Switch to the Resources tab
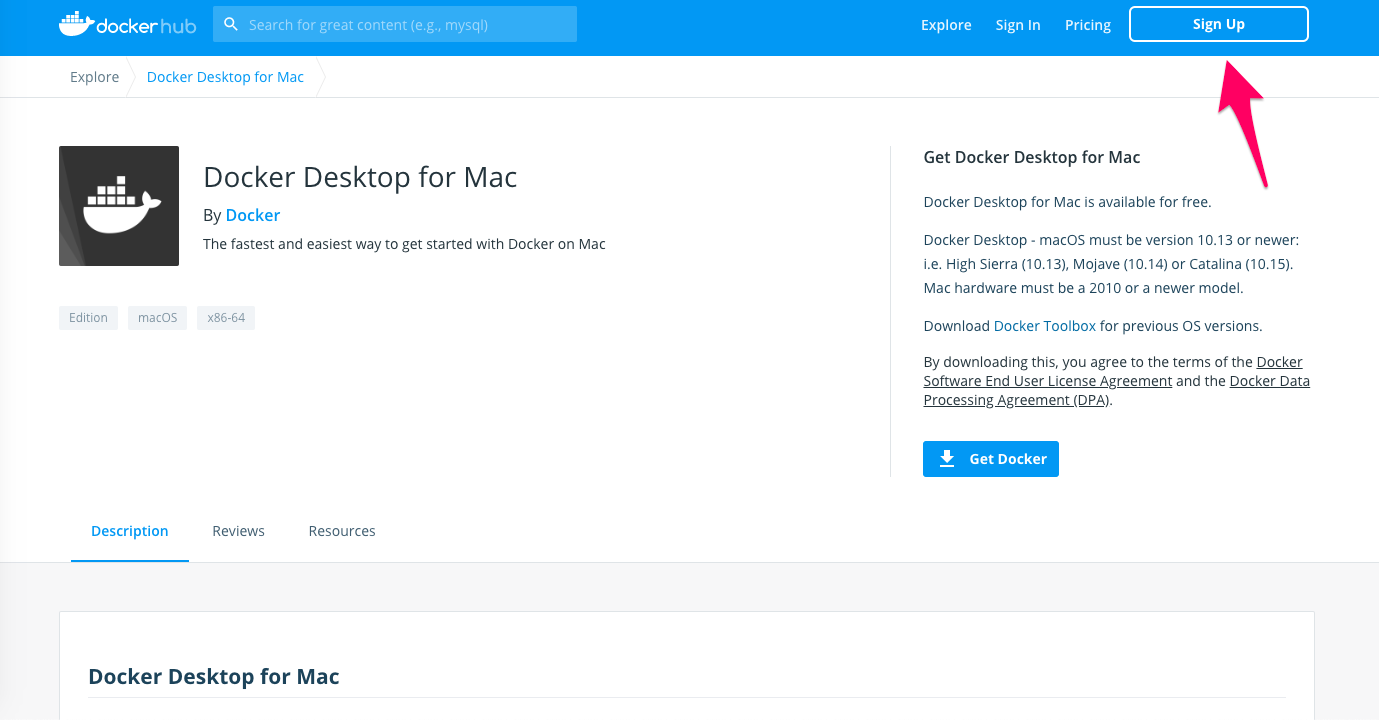1379x720 pixels. coord(342,531)
